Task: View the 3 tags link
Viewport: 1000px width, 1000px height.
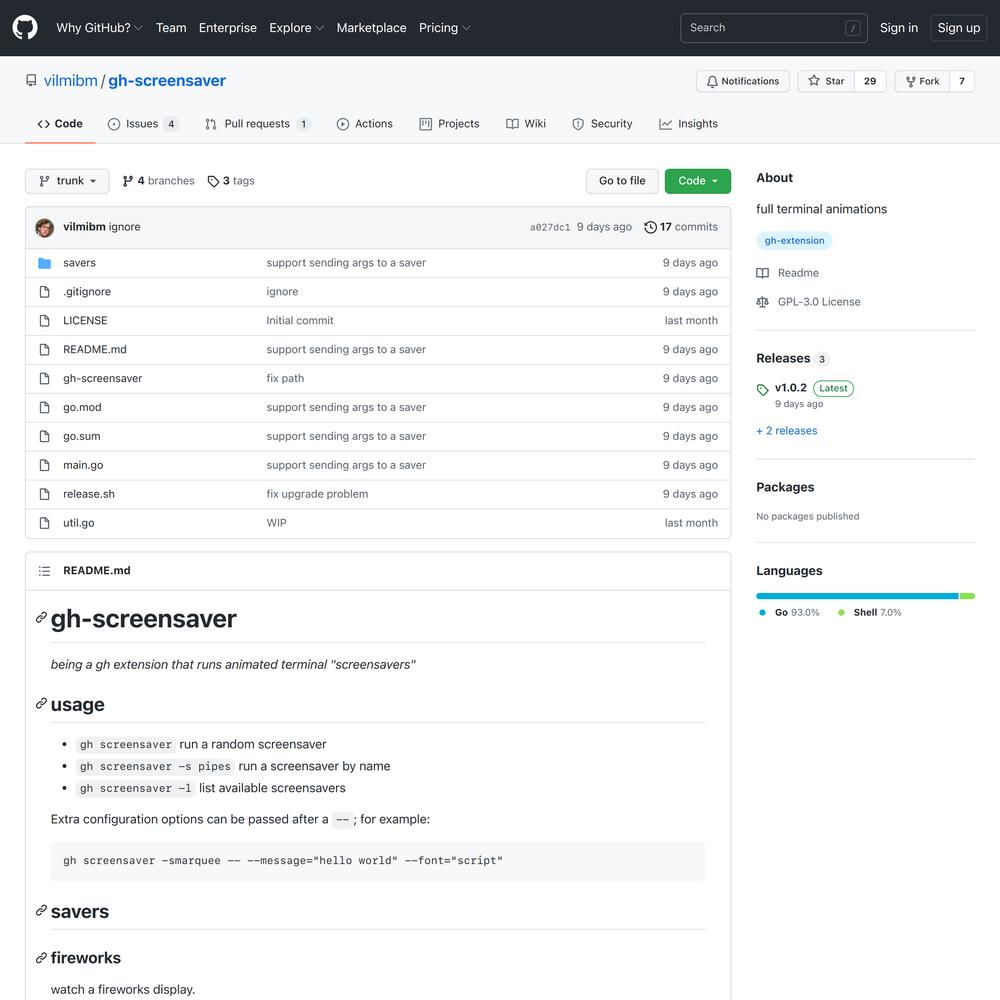Action: coord(231,181)
